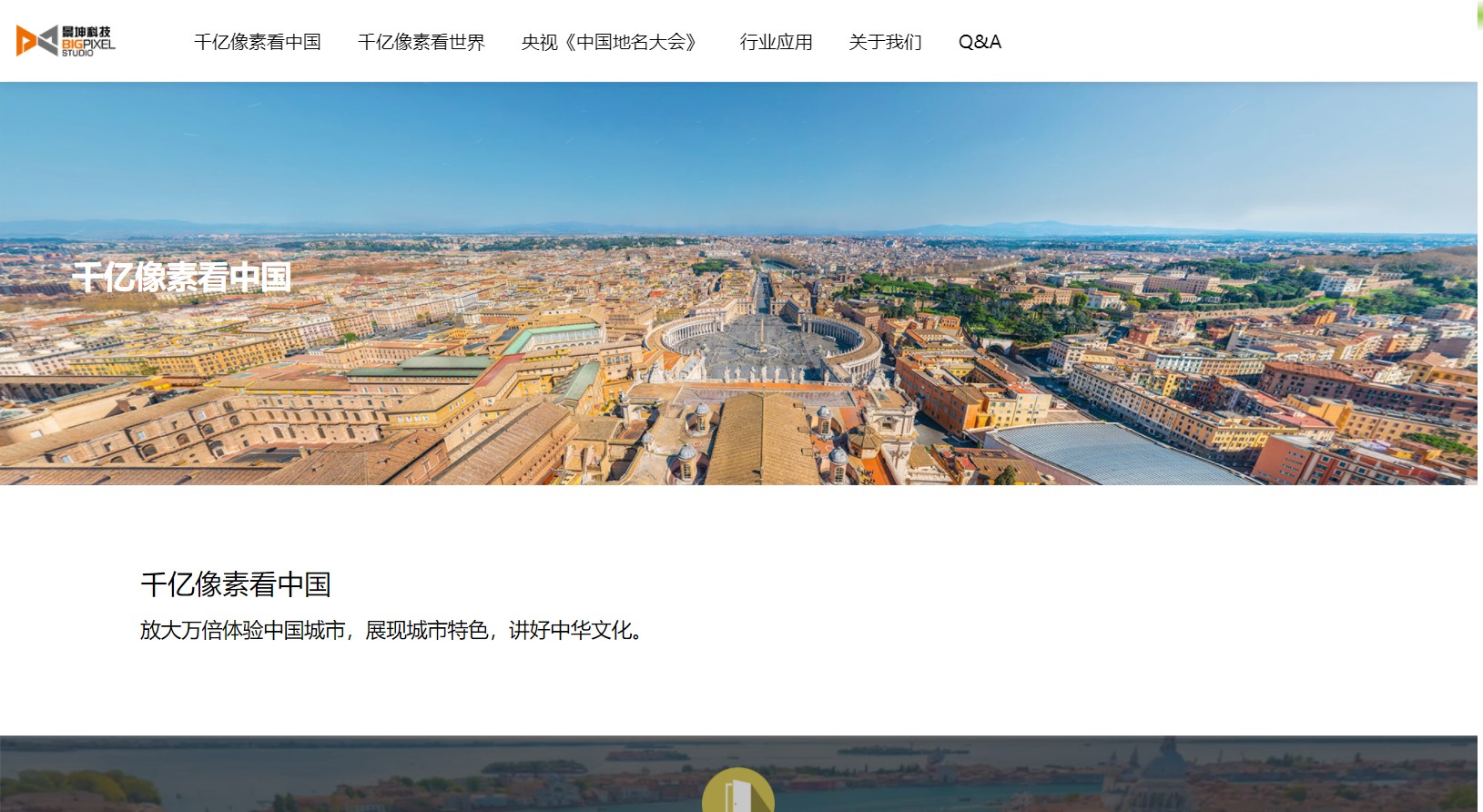Screen dimensions: 1483x812
Task: Click the white 千亿像素看中国 banner title
Action: [182, 278]
